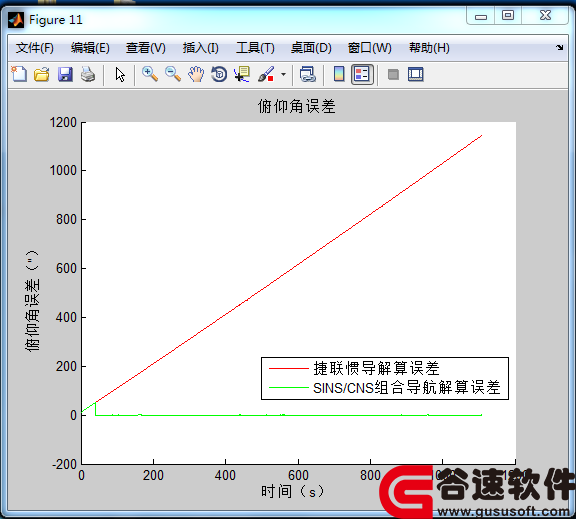Click the dock figure arrow at menu bar right
The width and height of the screenshot is (576, 519).
coord(559,47)
